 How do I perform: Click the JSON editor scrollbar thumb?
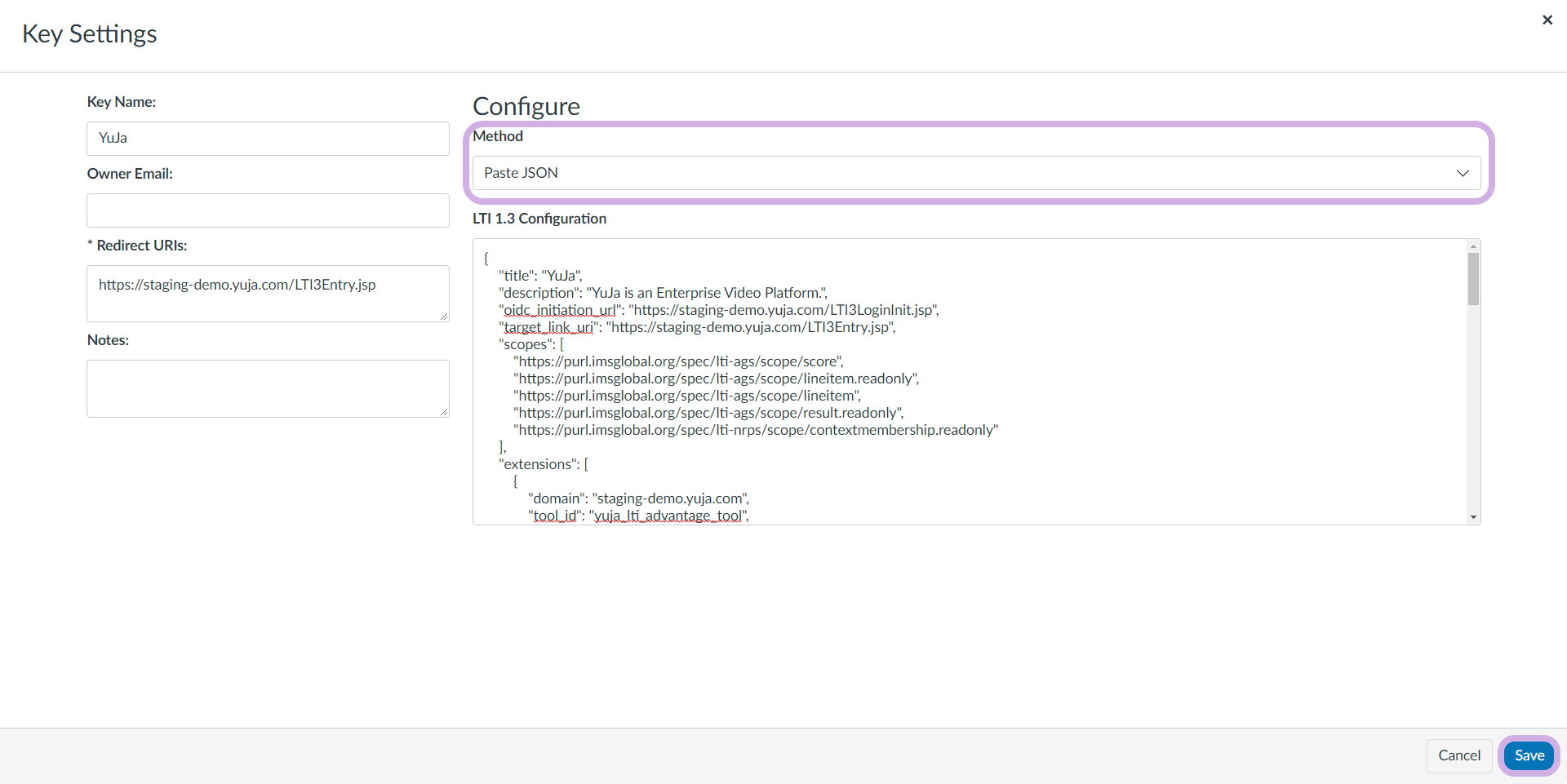click(x=1473, y=279)
